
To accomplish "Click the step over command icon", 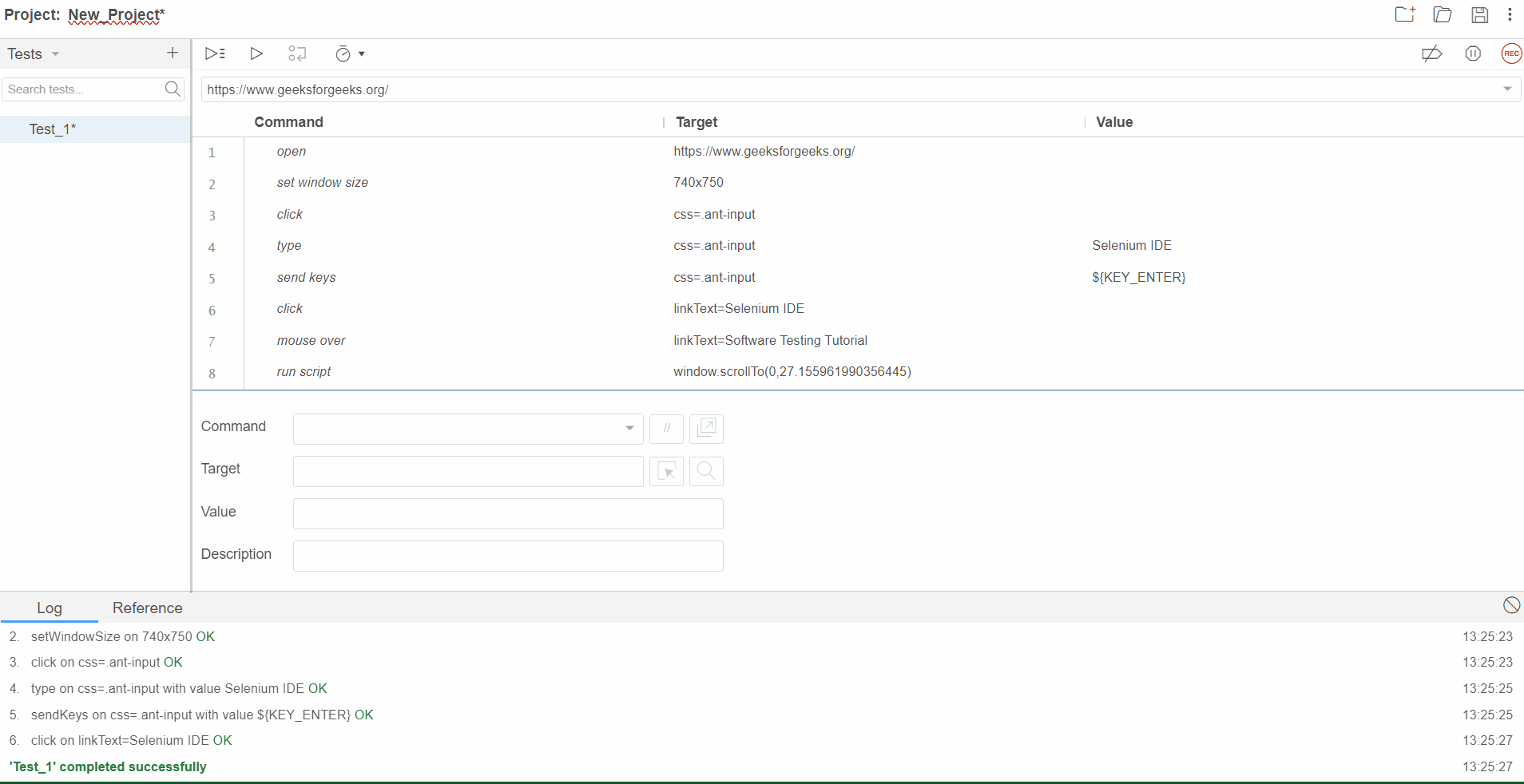I will (x=297, y=53).
